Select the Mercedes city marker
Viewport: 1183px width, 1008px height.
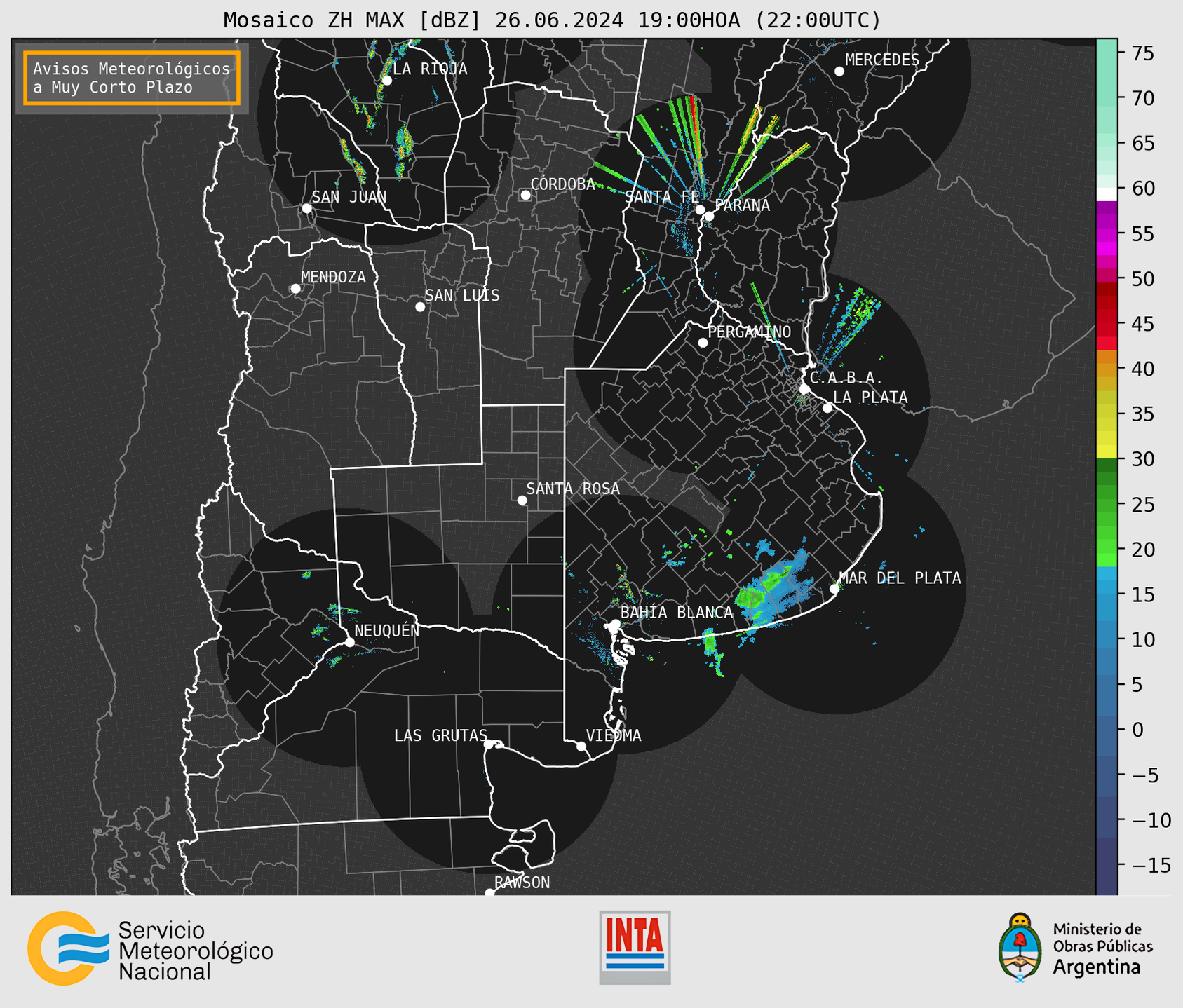(839, 71)
